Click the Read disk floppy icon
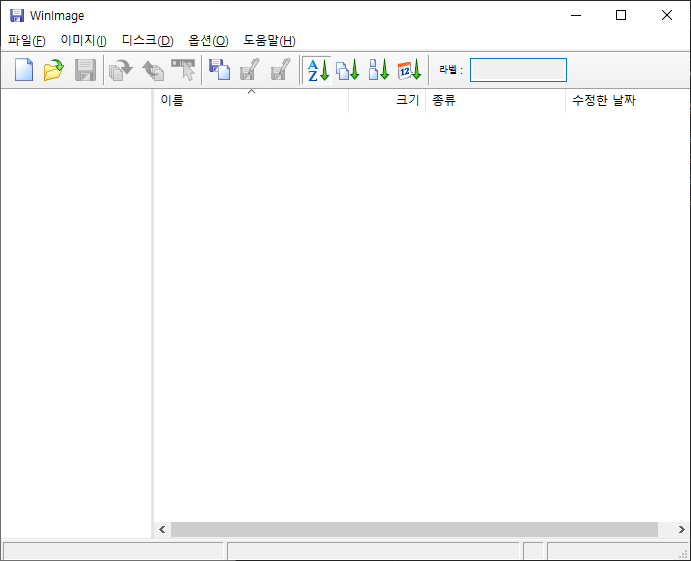This screenshot has height=561, width=691. click(219, 70)
